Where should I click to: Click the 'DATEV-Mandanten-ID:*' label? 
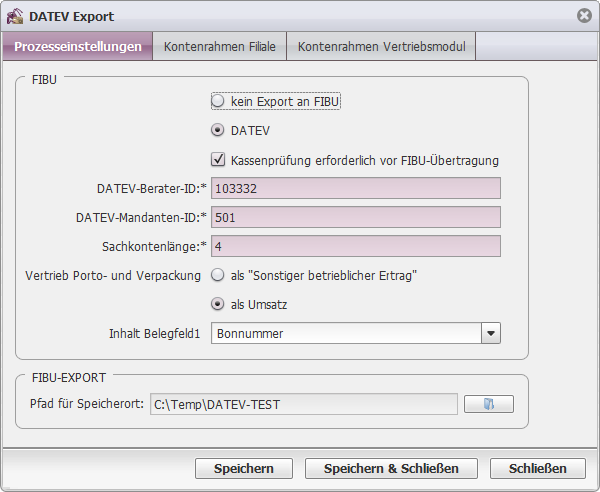point(141,218)
